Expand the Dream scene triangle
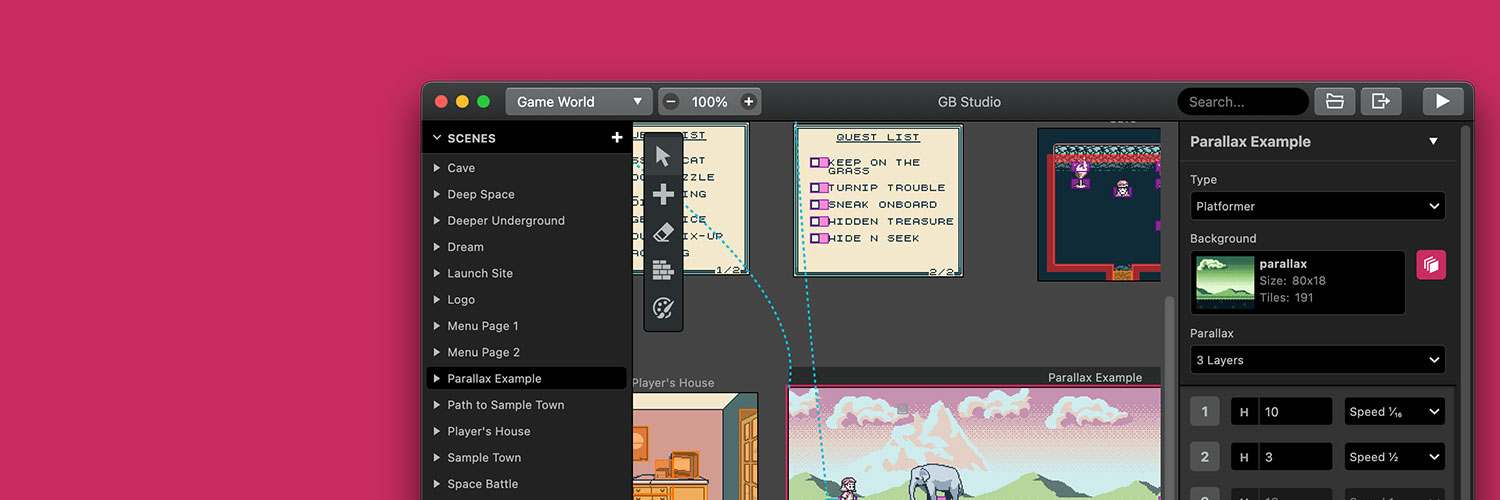 click(437, 247)
